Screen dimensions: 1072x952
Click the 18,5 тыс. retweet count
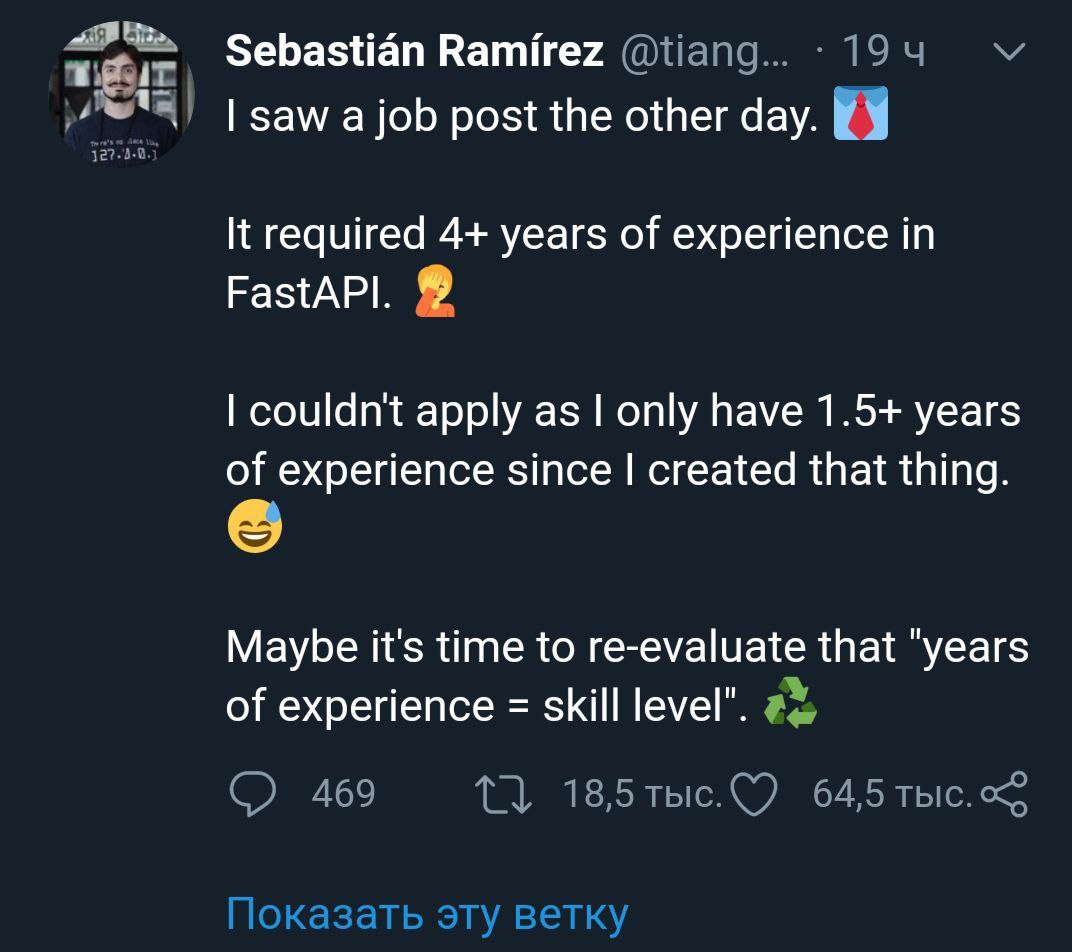[x=641, y=794]
